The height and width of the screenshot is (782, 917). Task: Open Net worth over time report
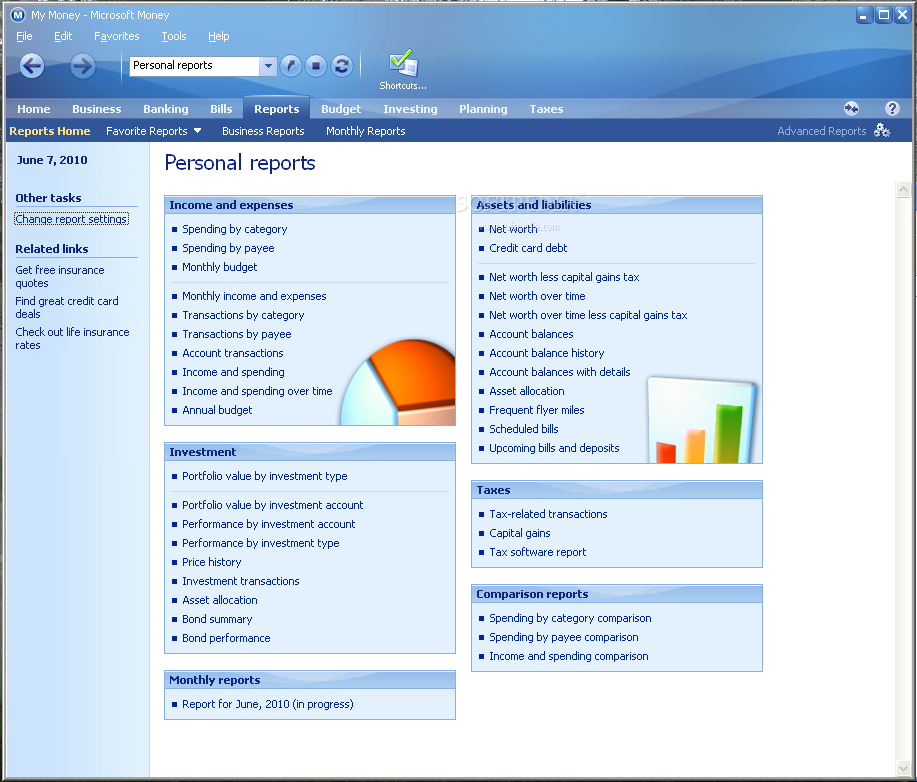click(x=537, y=296)
